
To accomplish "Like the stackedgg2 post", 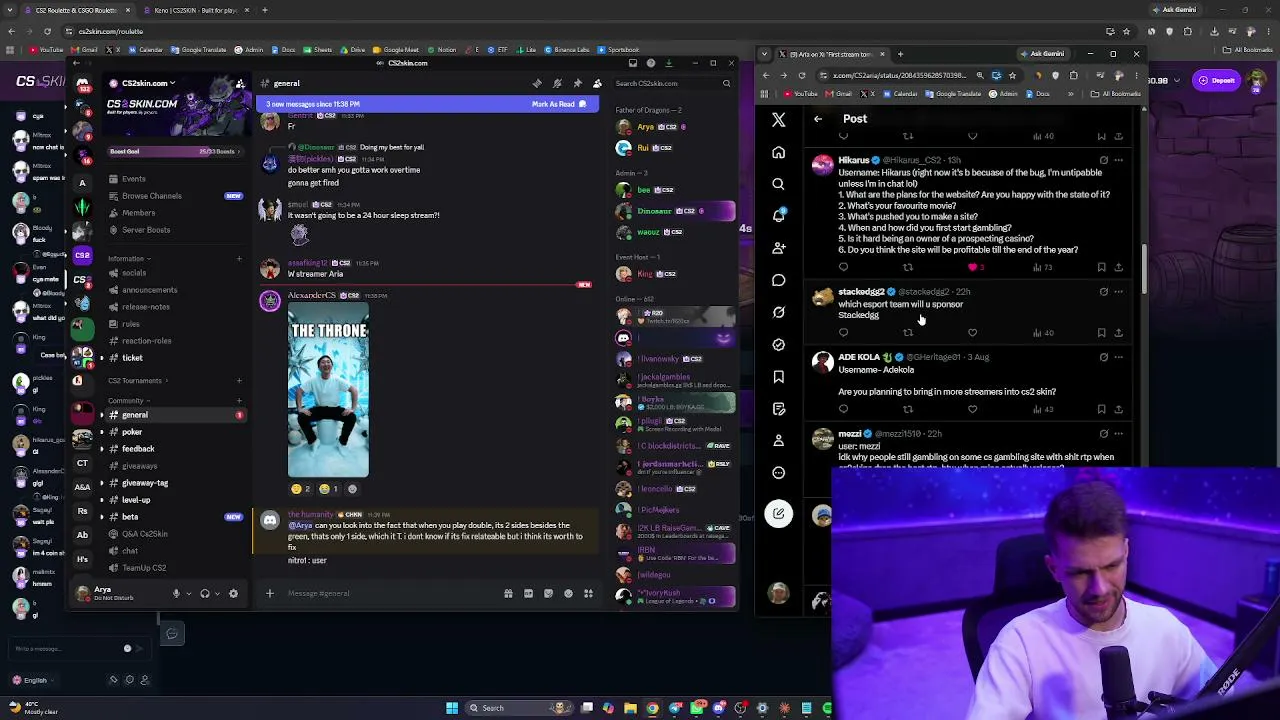I will 972,332.
